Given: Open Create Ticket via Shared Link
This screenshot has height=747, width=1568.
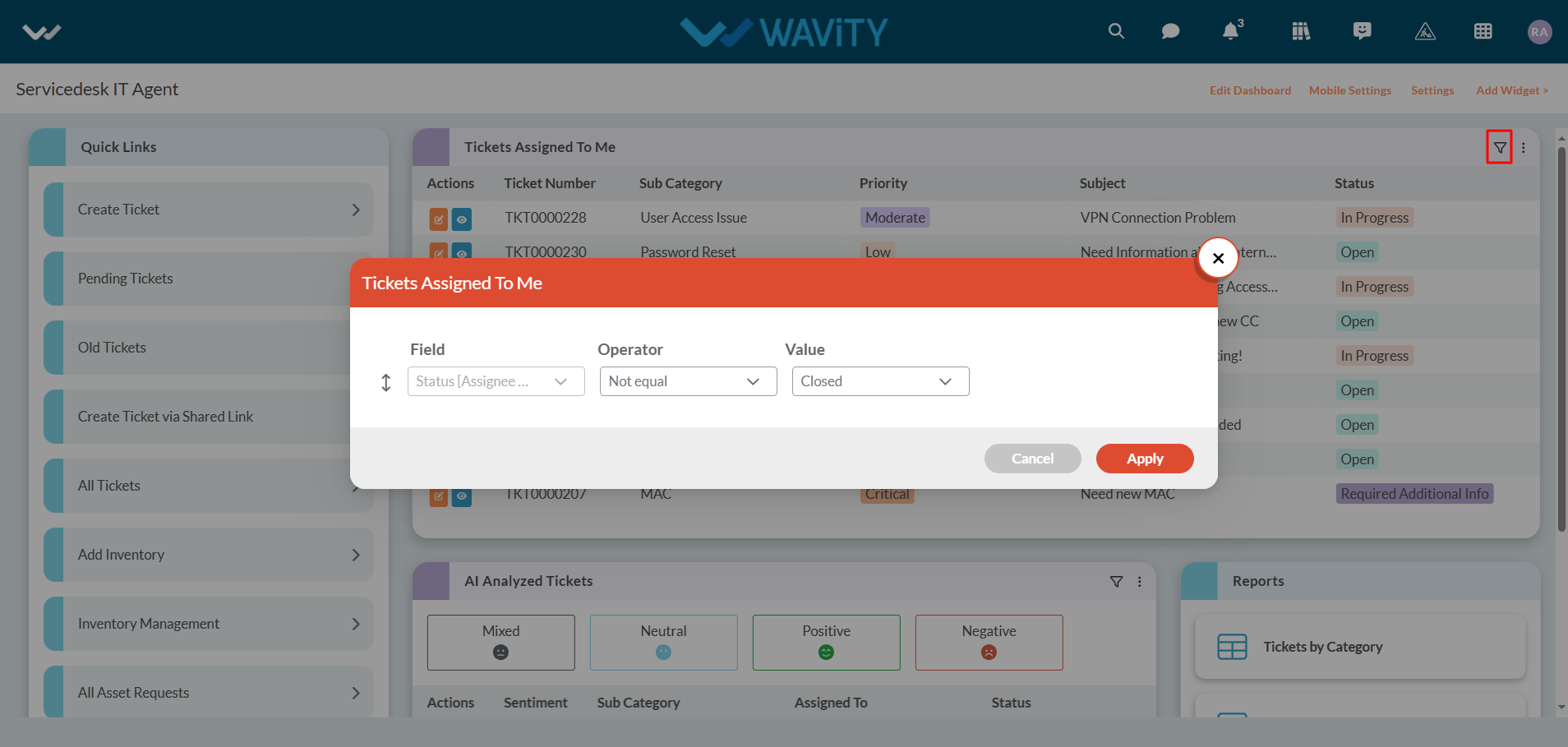Looking at the screenshot, I should 209,417.
